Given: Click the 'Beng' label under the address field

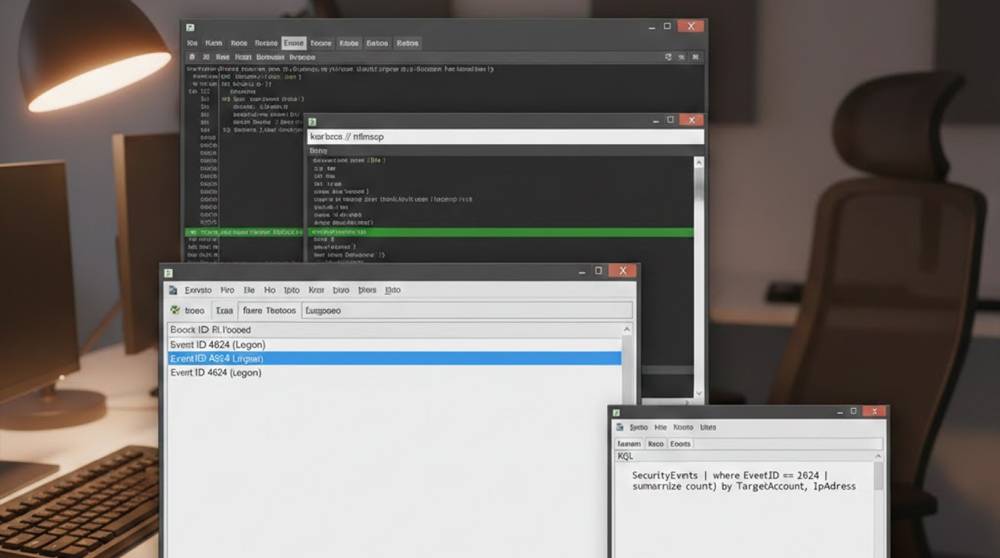Looking at the screenshot, I should 318,151.
